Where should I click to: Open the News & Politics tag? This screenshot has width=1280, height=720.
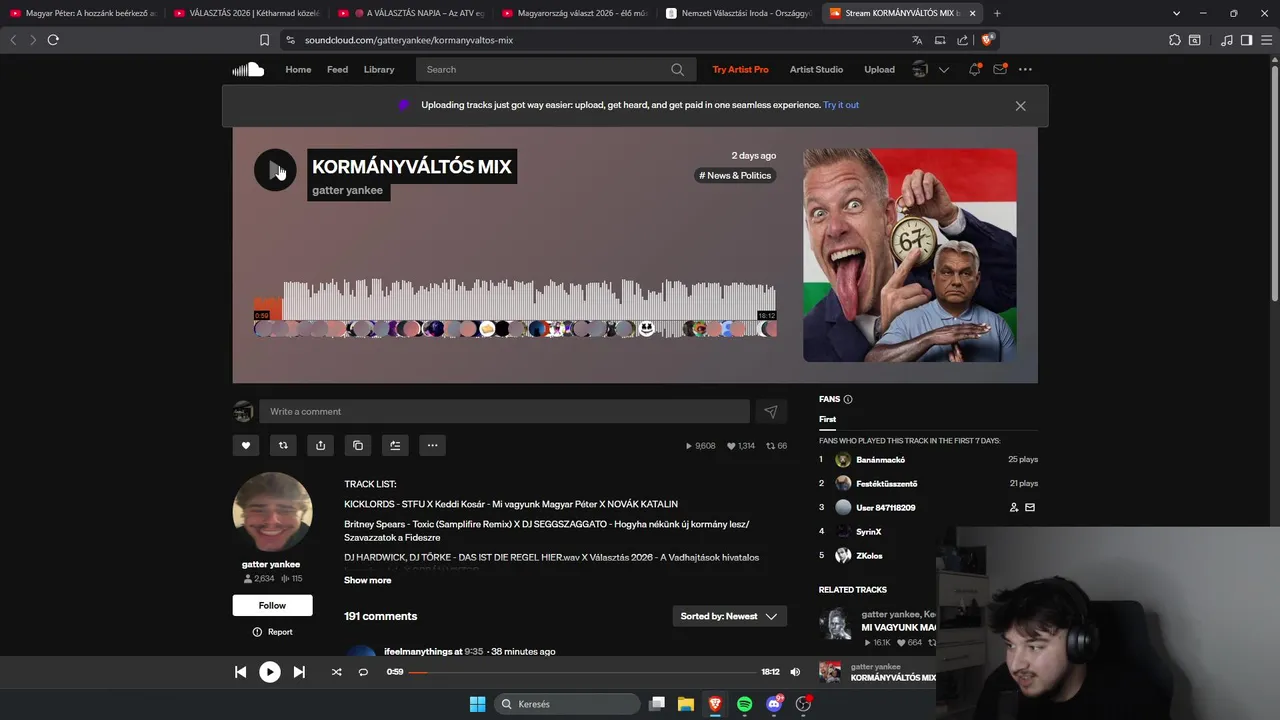pyautogui.click(x=735, y=175)
